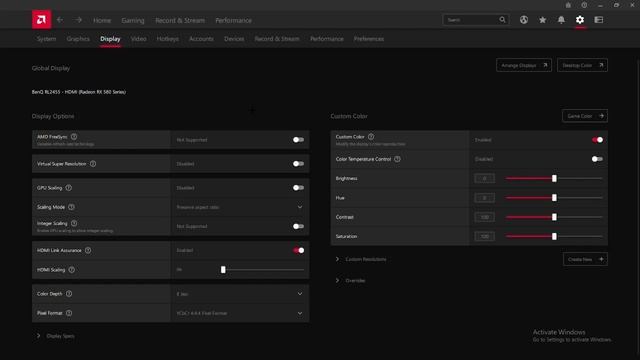Click the Saturation slider handle
The width and height of the screenshot is (640, 360).
(554, 236)
